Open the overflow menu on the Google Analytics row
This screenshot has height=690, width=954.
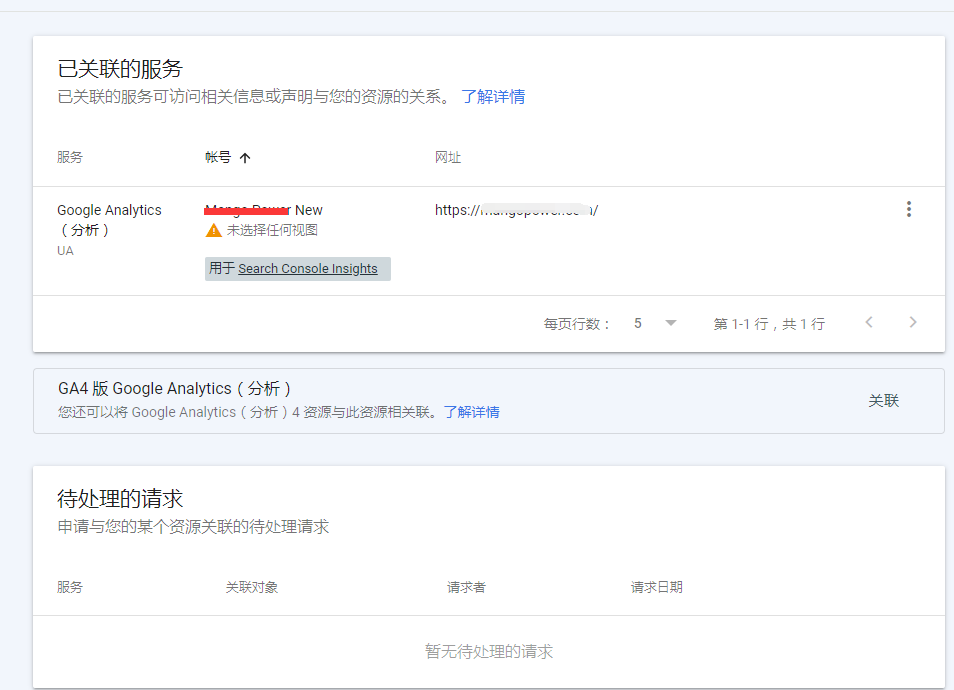click(909, 209)
